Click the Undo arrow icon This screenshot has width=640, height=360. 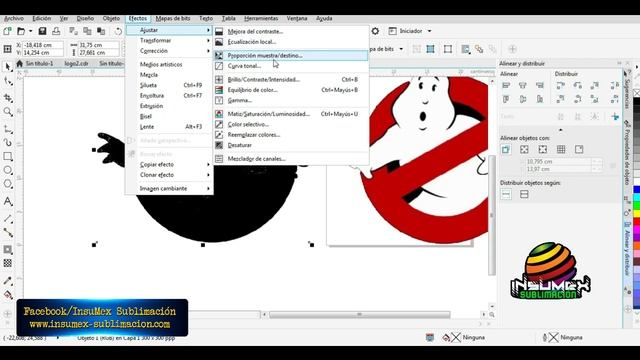pyautogui.click(x=118, y=31)
